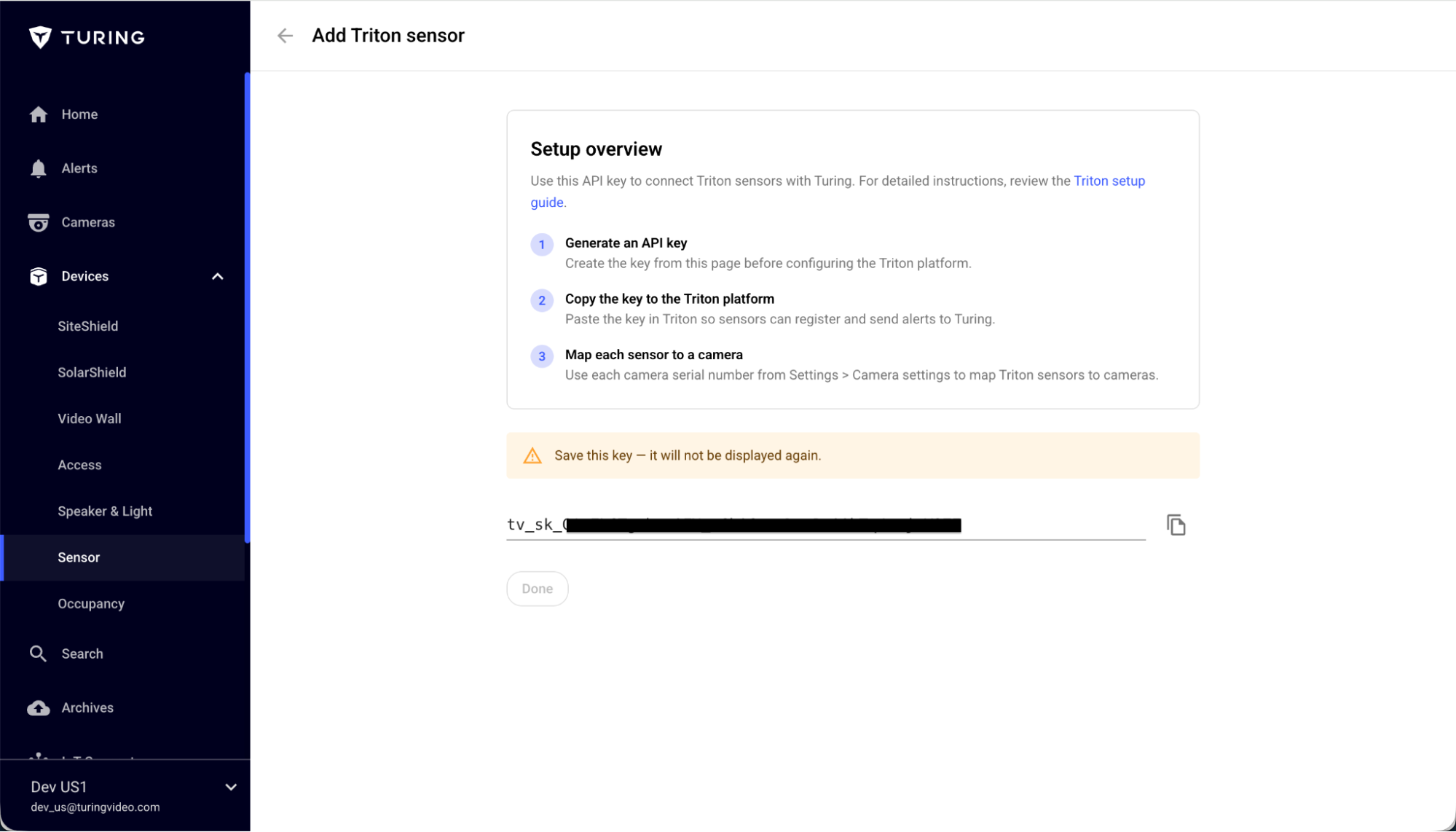1456x832 pixels.
Task: Click the Search magnifier icon
Action: [38, 654]
